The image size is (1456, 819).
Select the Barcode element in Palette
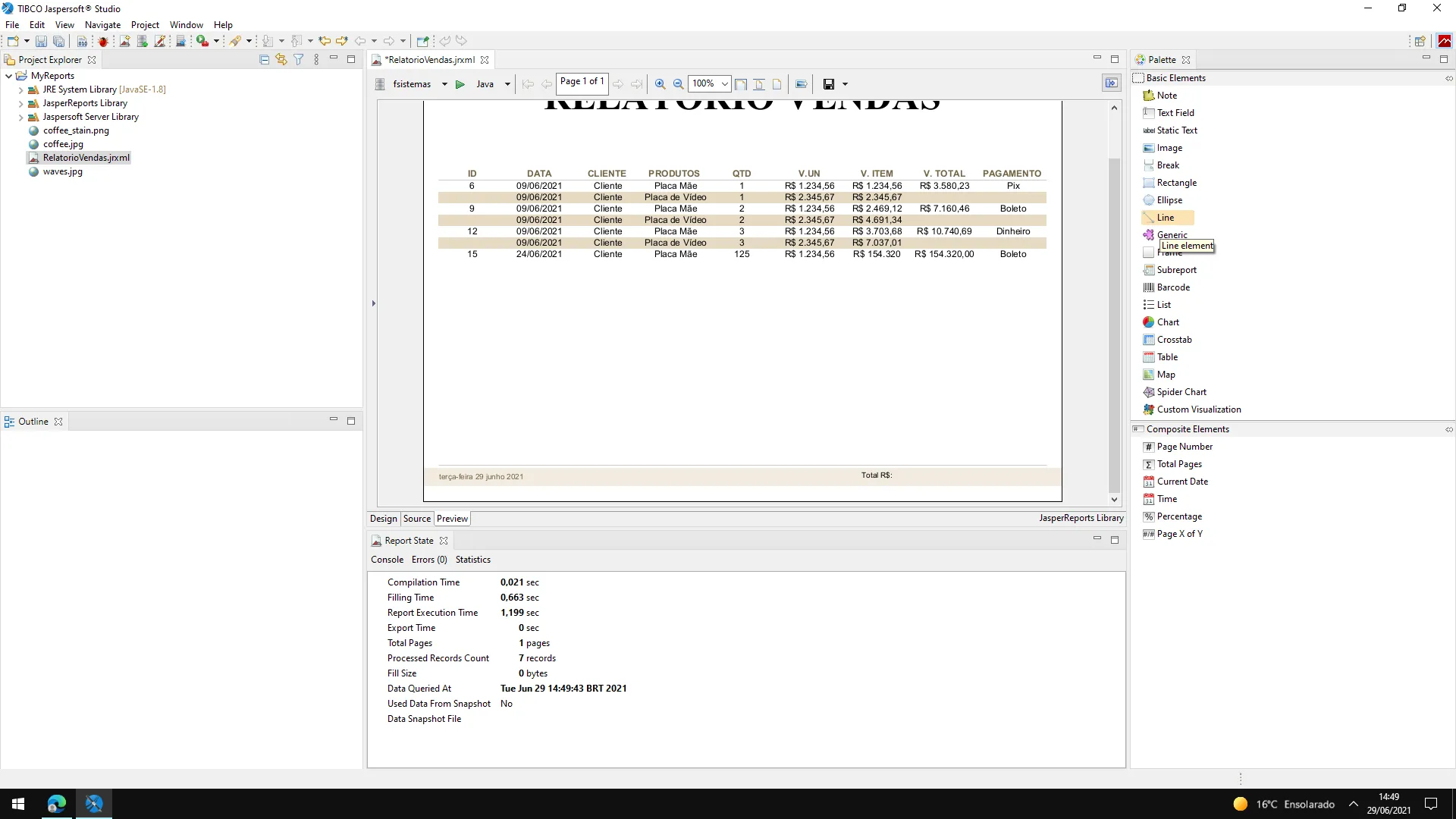1172,287
